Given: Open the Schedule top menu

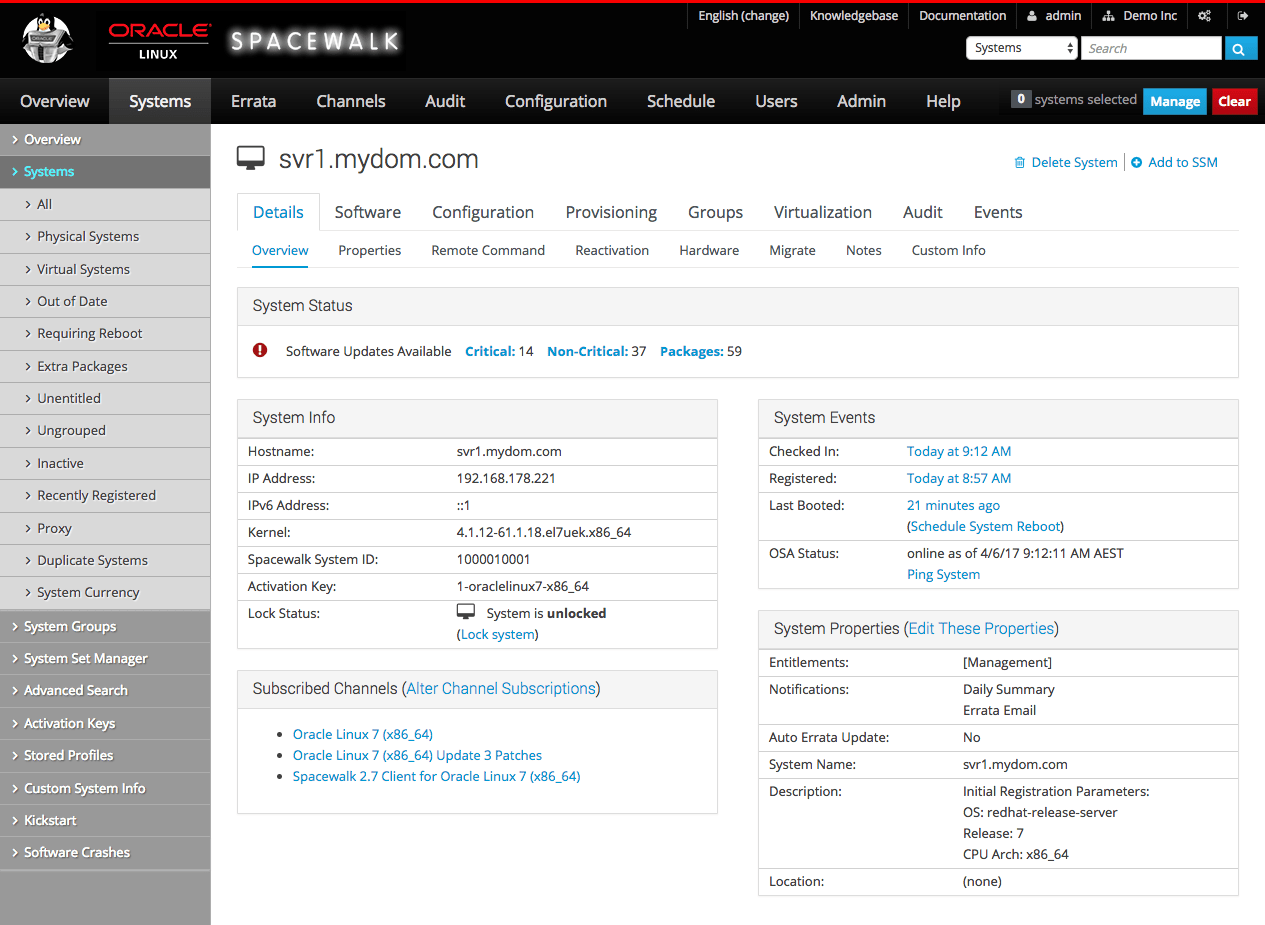Looking at the screenshot, I should click(x=681, y=101).
